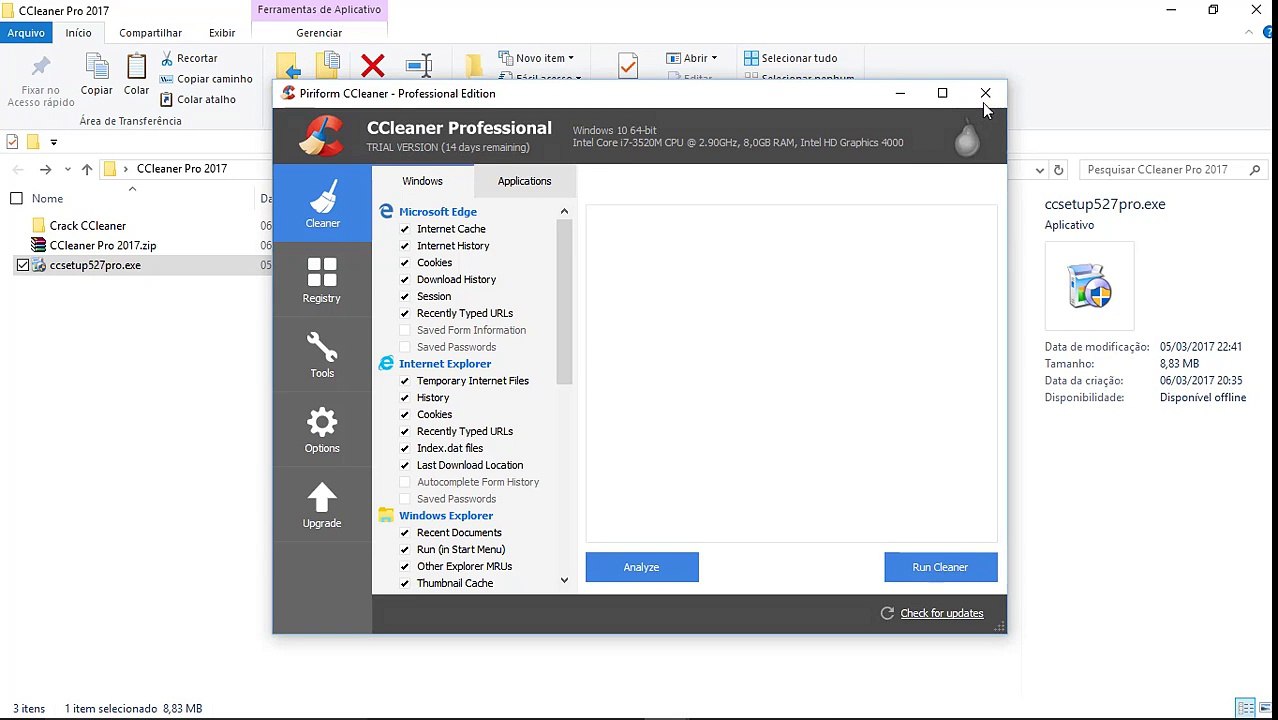
Task: Click the Rename icon in Explorer ribbon
Action: click(419, 66)
